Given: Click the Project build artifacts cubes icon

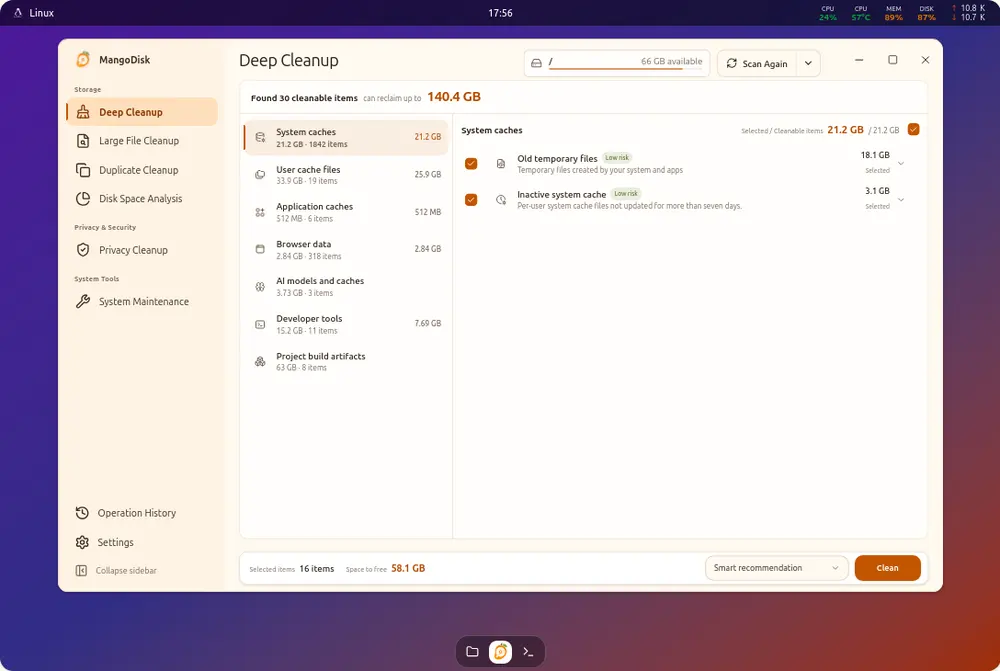Looking at the screenshot, I should 260,362.
